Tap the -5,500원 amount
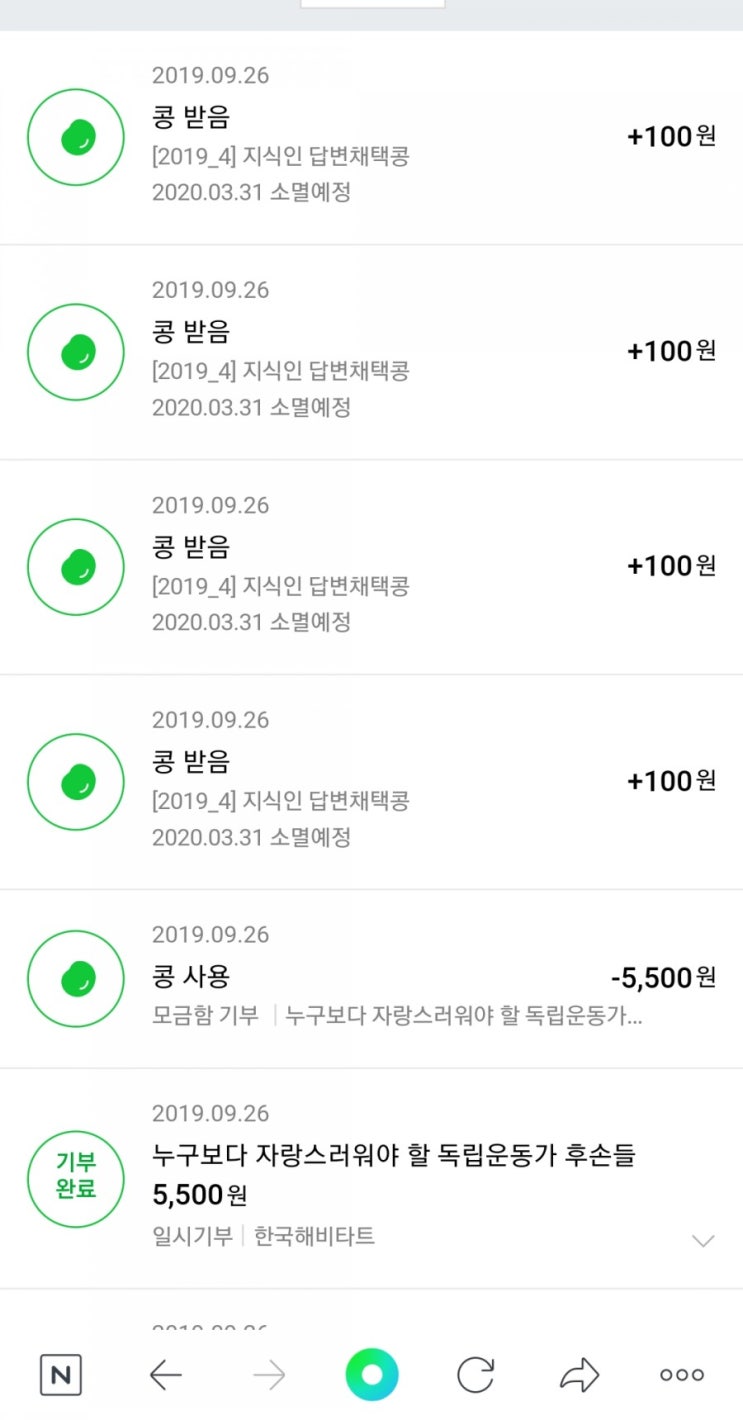This screenshot has width=743, height=1420. 663,977
